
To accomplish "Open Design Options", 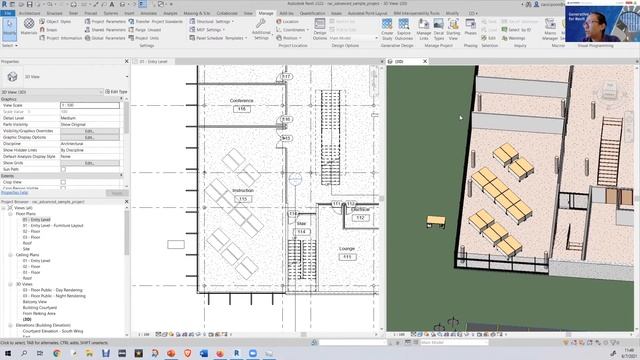I will [x=320, y=29].
